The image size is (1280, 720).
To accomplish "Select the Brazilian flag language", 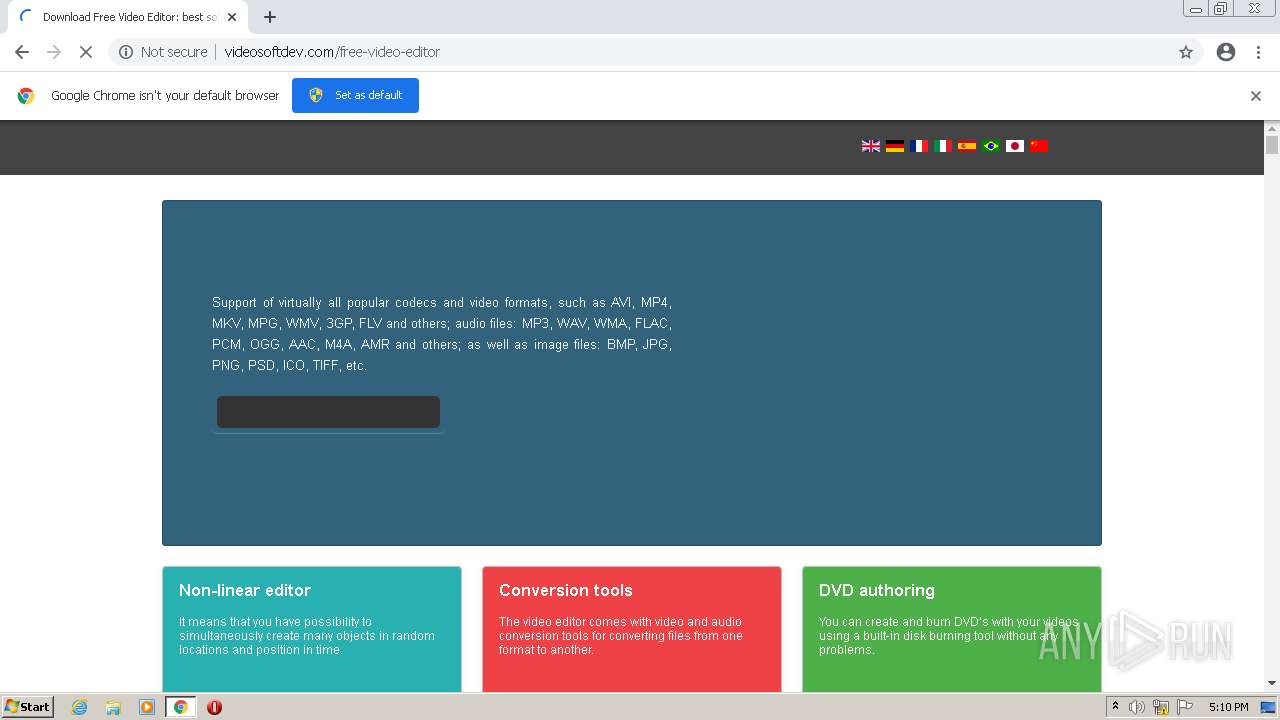I will coord(991,146).
